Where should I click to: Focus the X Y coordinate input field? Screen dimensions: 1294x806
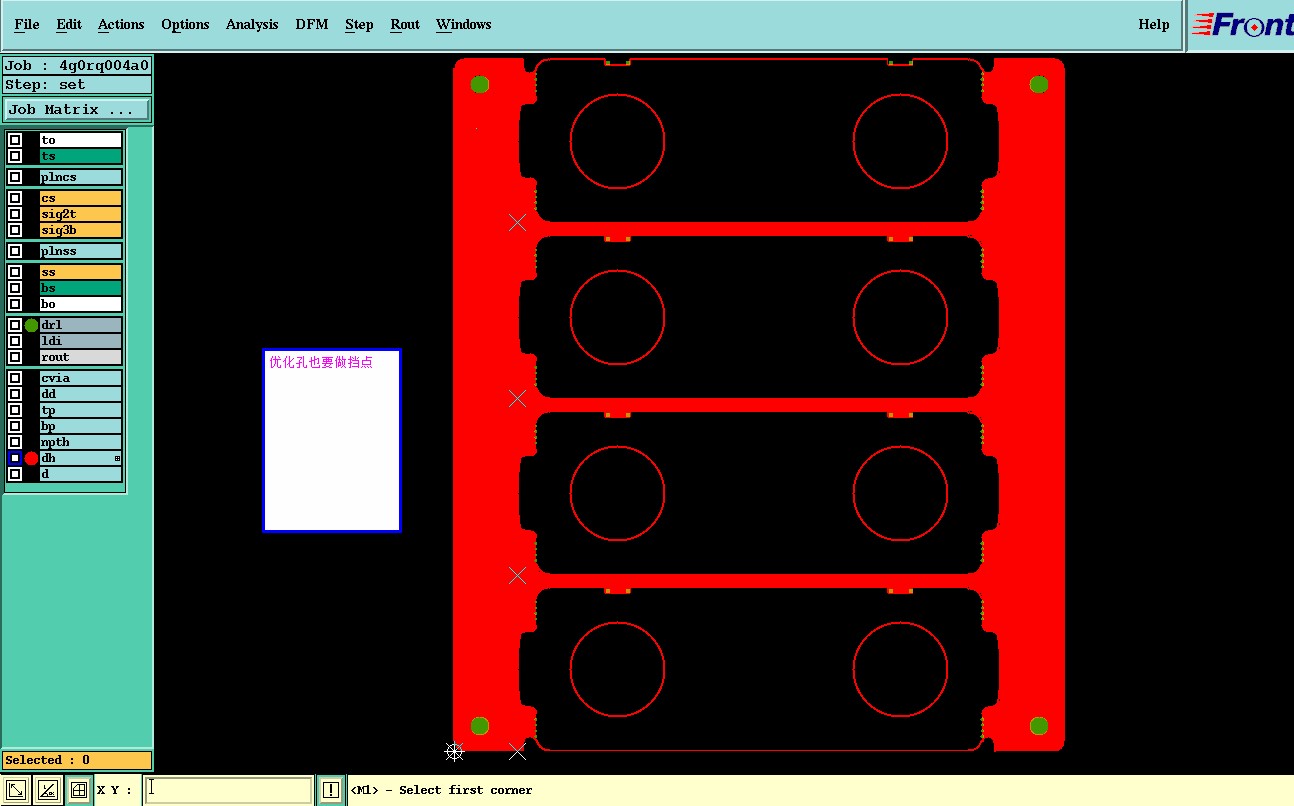(x=228, y=790)
